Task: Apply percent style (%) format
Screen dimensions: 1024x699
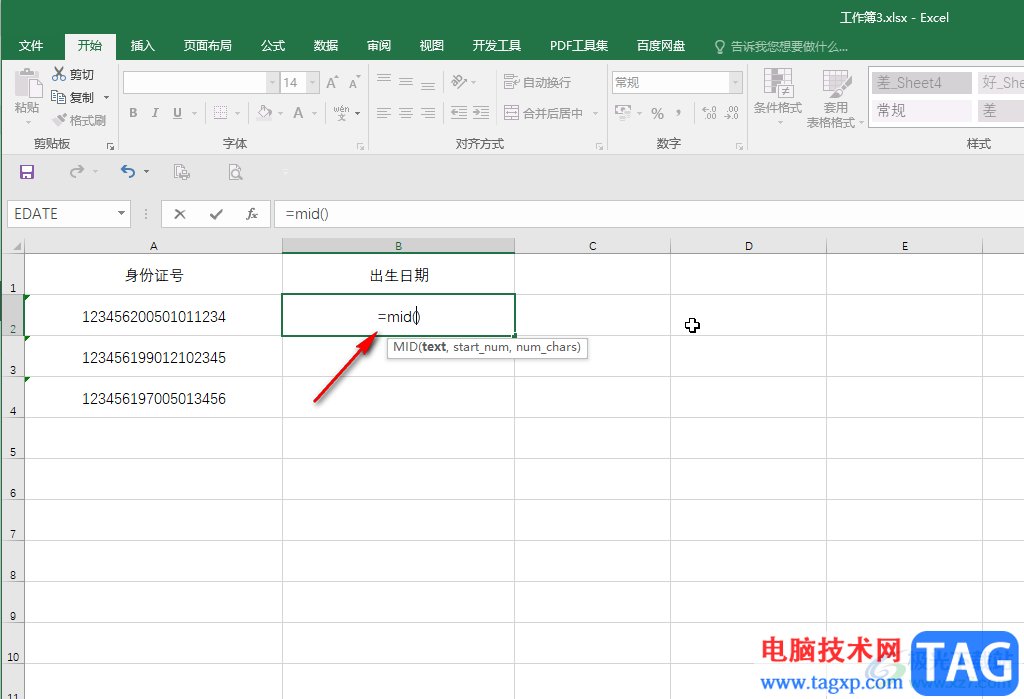Action: click(658, 114)
